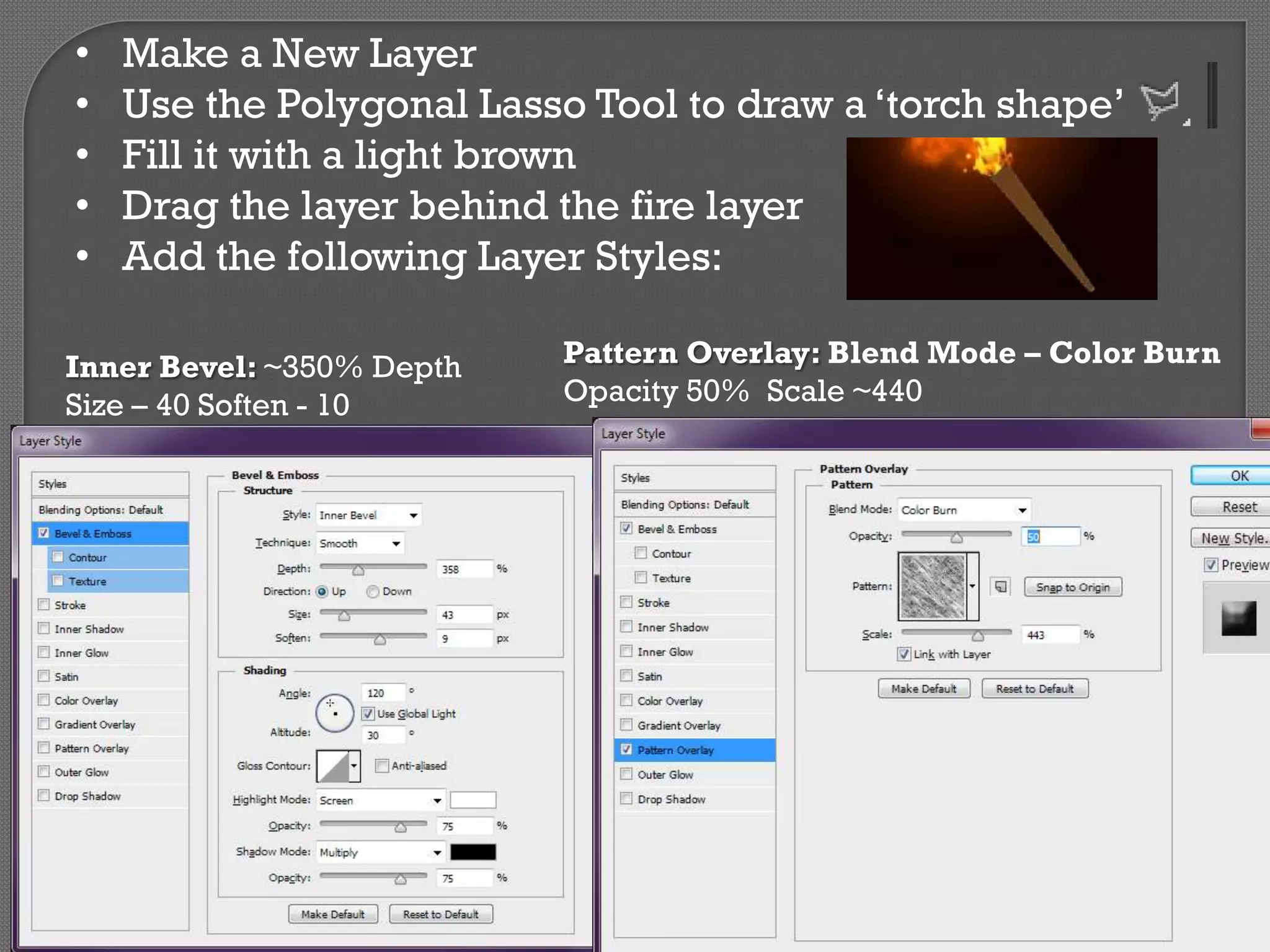Select Inner Glow in right dialog list
The width and height of the screenshot is (1270, 952).
pyautogui.click(x=695, y=651)
